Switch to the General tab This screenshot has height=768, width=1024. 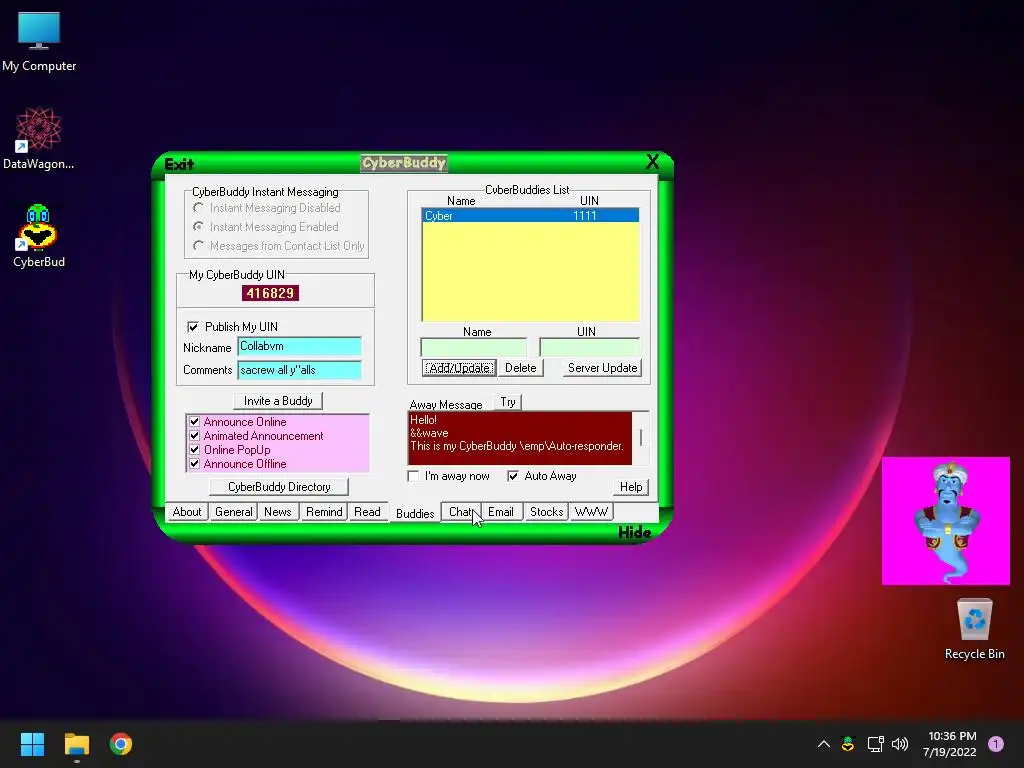[233, 512]
